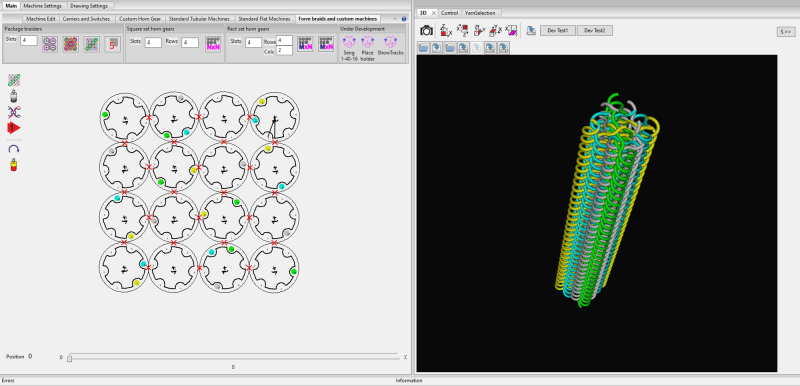Switch to the Machine Settings tab

click(x=43, y=6)
